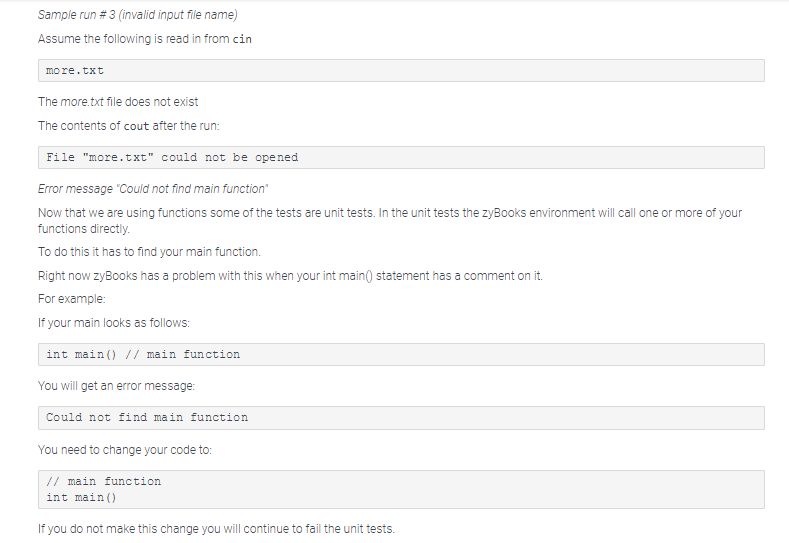
Task: Click the 'File "more.txt" could not be opened' output box
Action: (401, 158)
